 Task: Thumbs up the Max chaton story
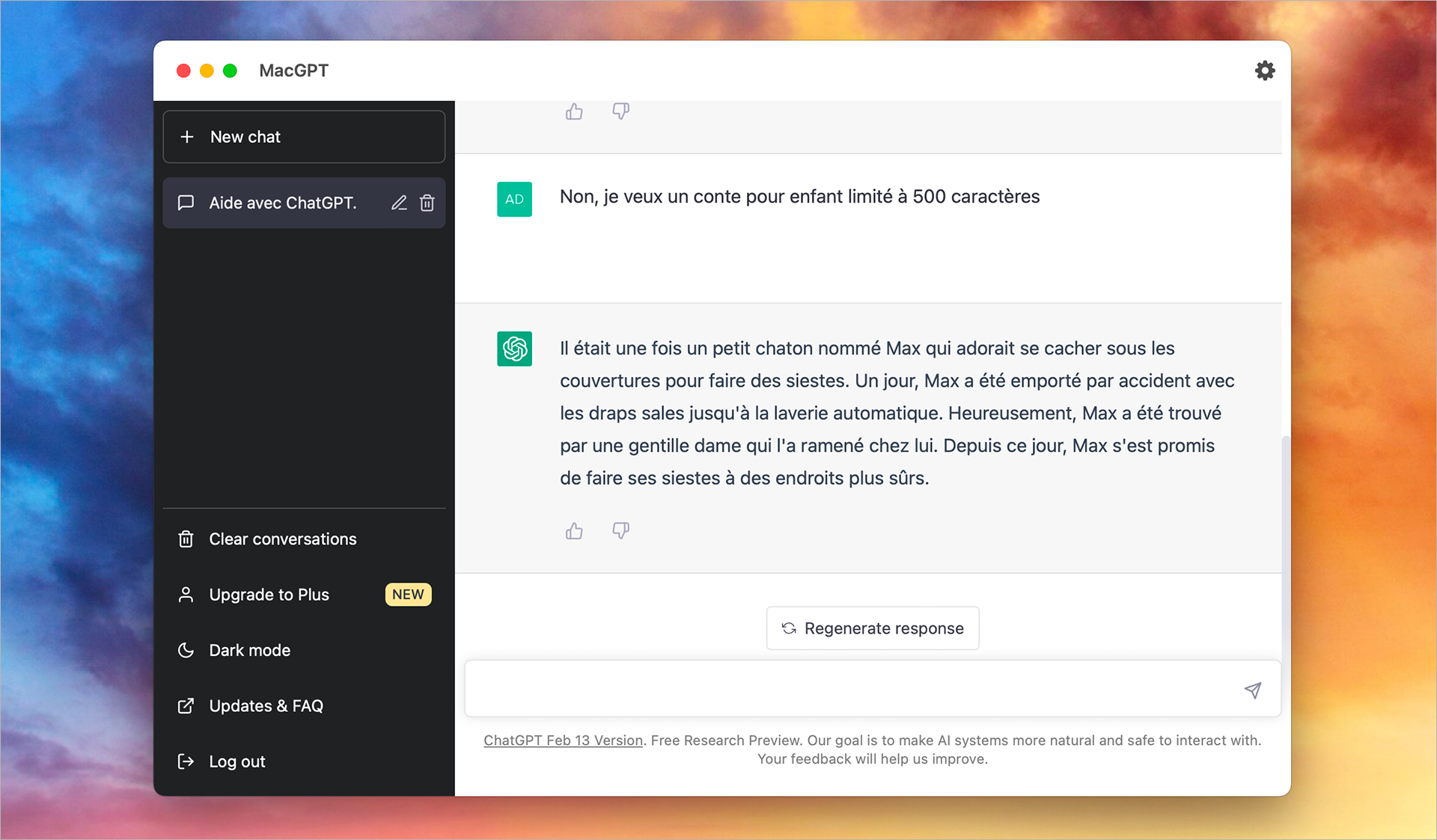tap(574, 531)
